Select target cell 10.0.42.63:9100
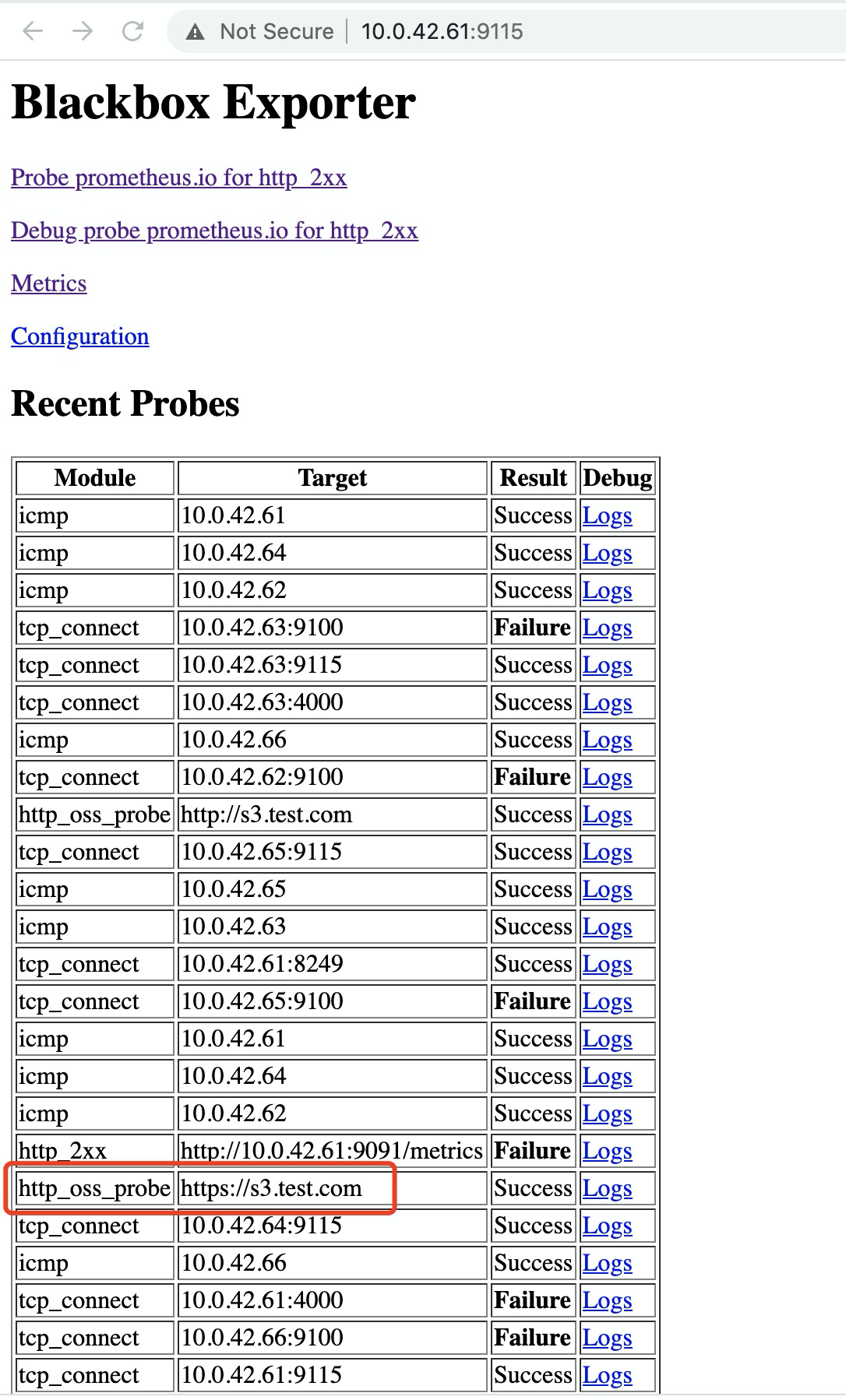846x1400 pixels. pyautogui.click(x=333, y=628)
